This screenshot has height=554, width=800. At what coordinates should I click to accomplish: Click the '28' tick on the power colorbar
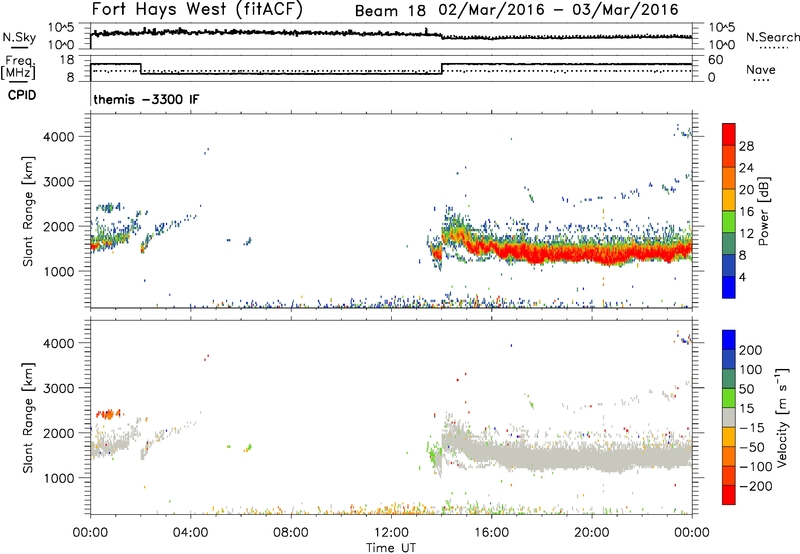(x=746, y=146)
